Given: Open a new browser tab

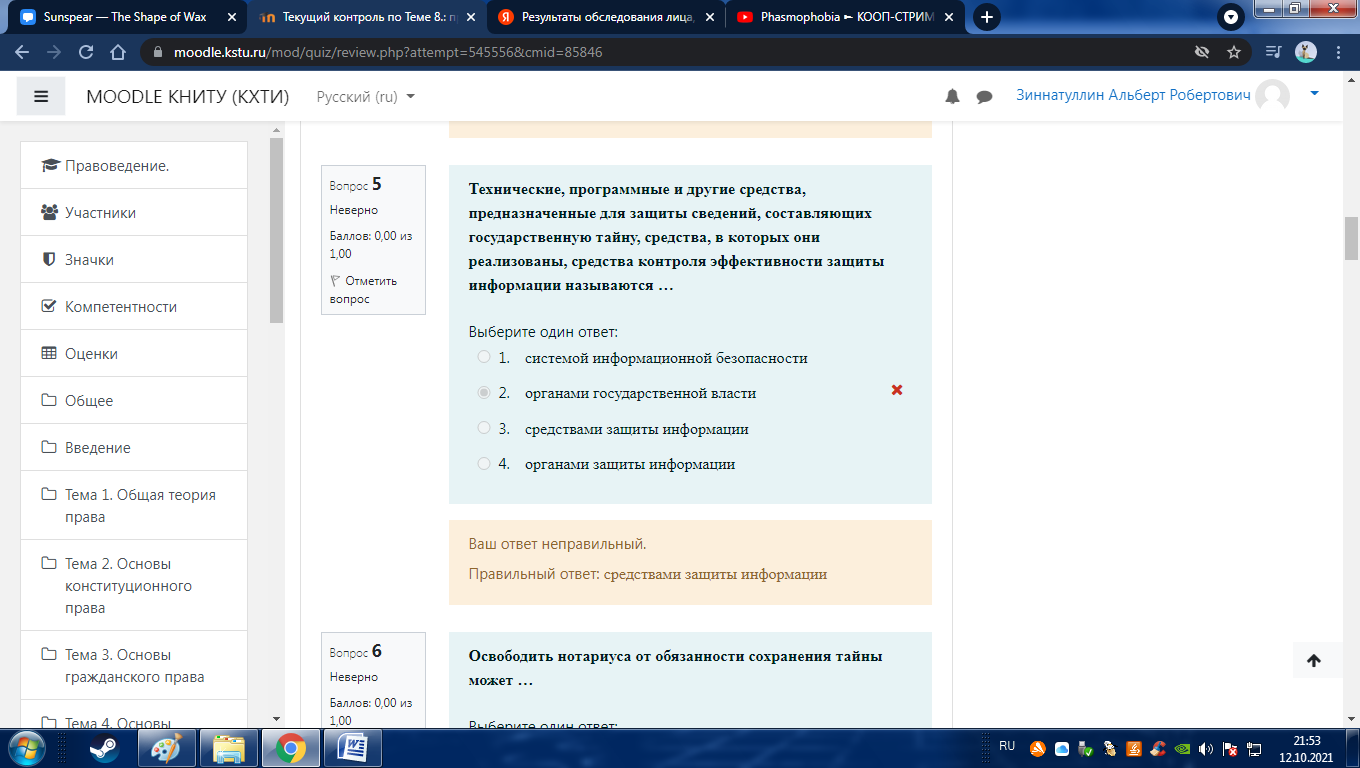Looking at the screenshot, I should click(987, 17).
